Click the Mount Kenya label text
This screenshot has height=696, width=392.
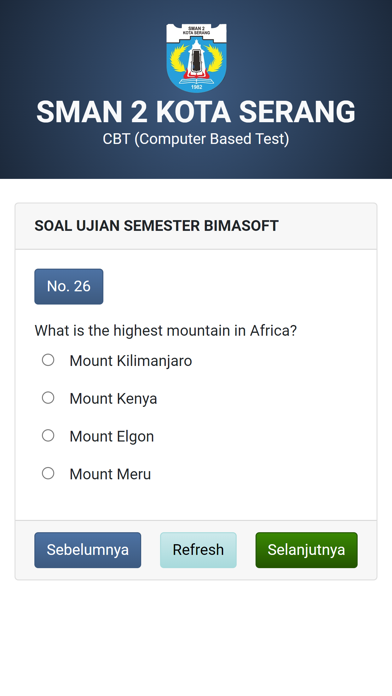113,399
